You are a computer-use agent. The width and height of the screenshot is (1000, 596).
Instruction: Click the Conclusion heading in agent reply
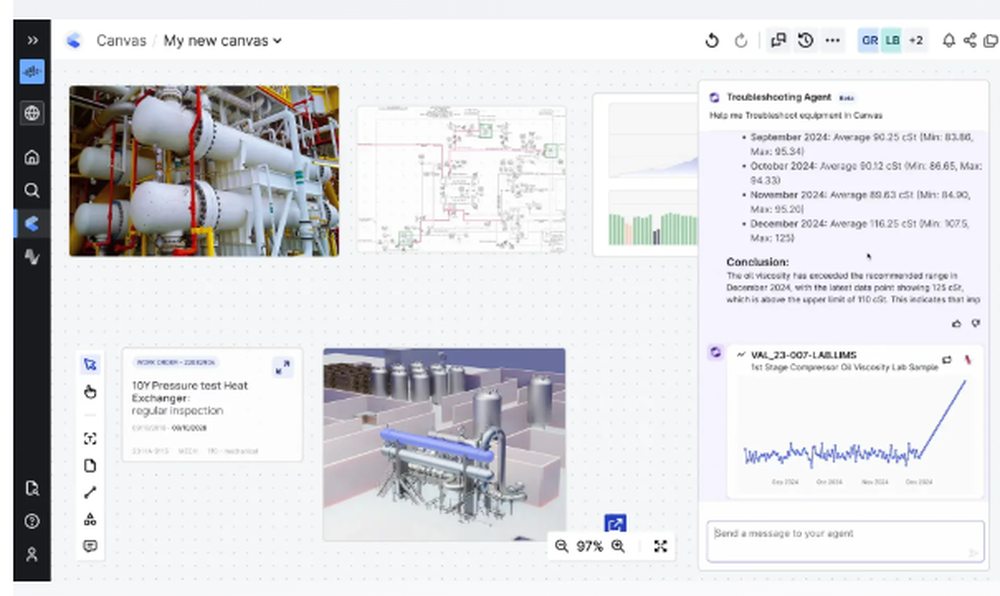[757, 262]
